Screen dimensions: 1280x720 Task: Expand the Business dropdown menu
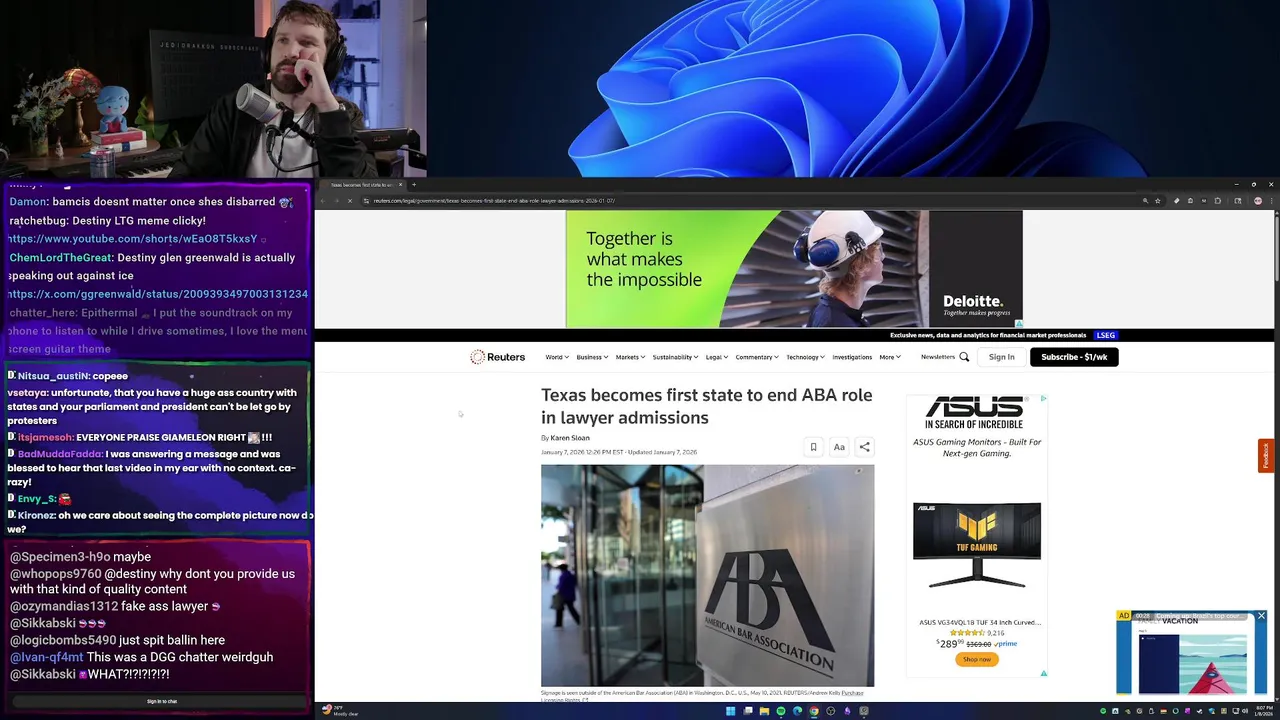pyautogui.click(x=592, y=357)
